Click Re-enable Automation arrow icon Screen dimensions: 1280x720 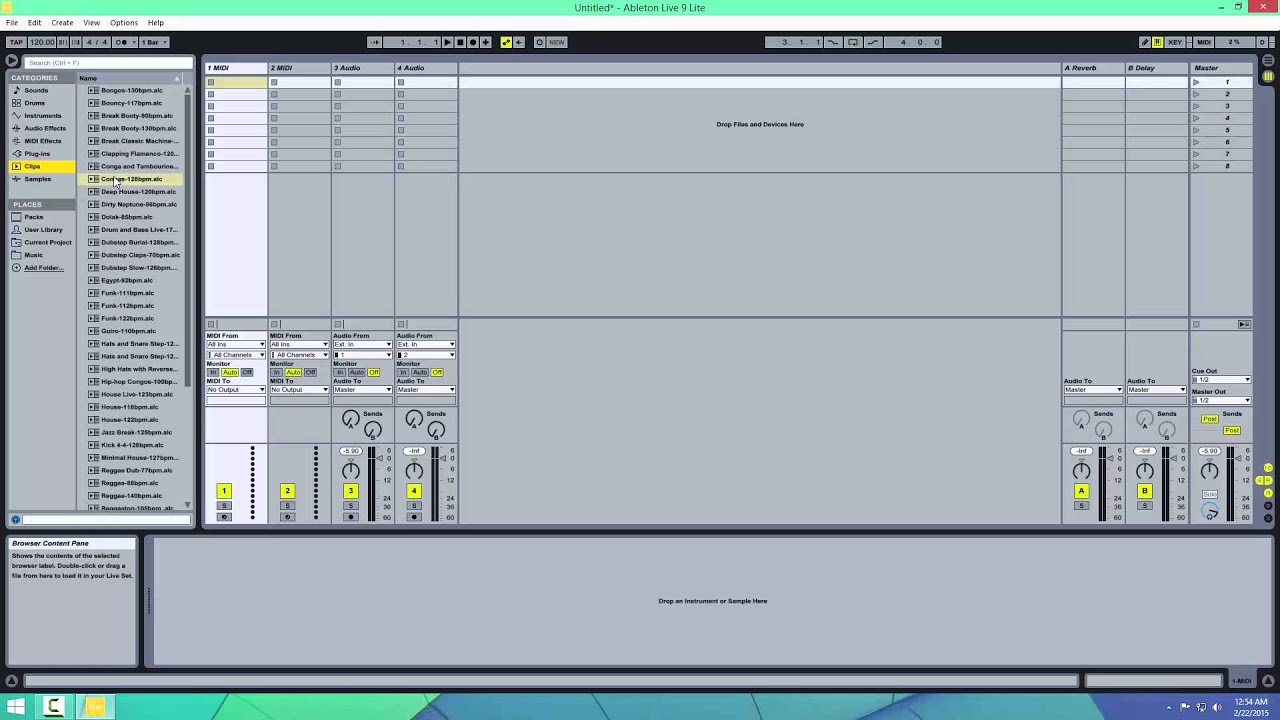click(x=519, y=42)
